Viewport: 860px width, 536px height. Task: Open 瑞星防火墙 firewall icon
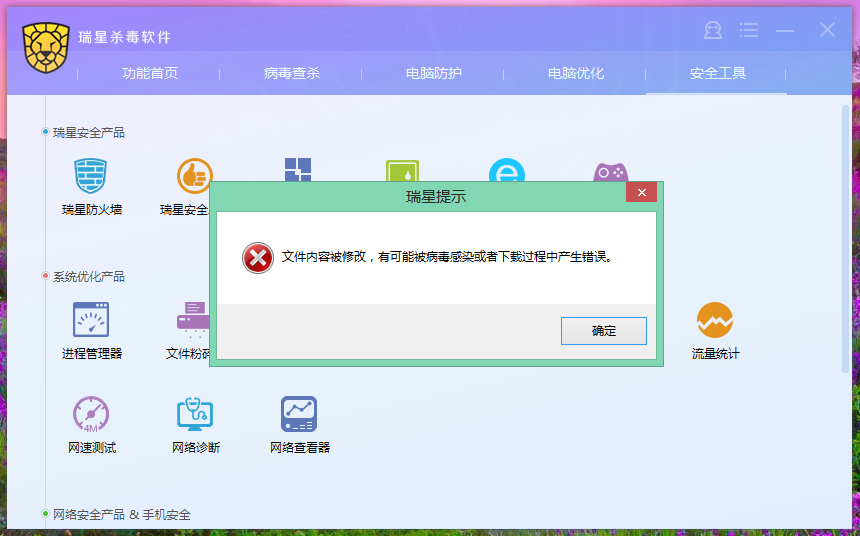click(x=91, y=176)
